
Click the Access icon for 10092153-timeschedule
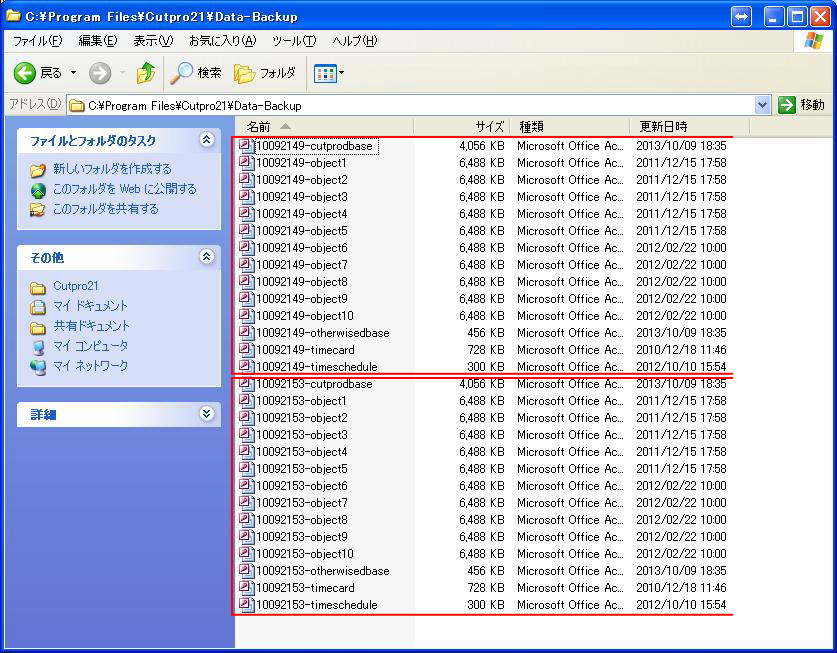point(246,605)
